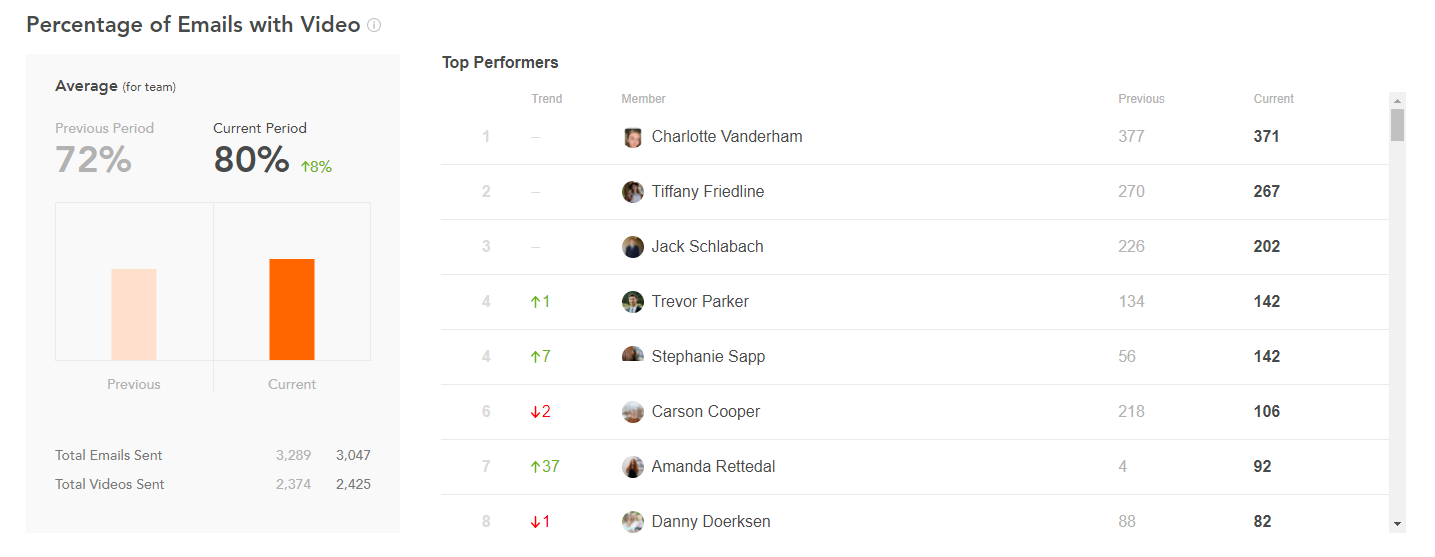Click the light Previous period bar
The image size is (1435, 557).
coord(134,315)
